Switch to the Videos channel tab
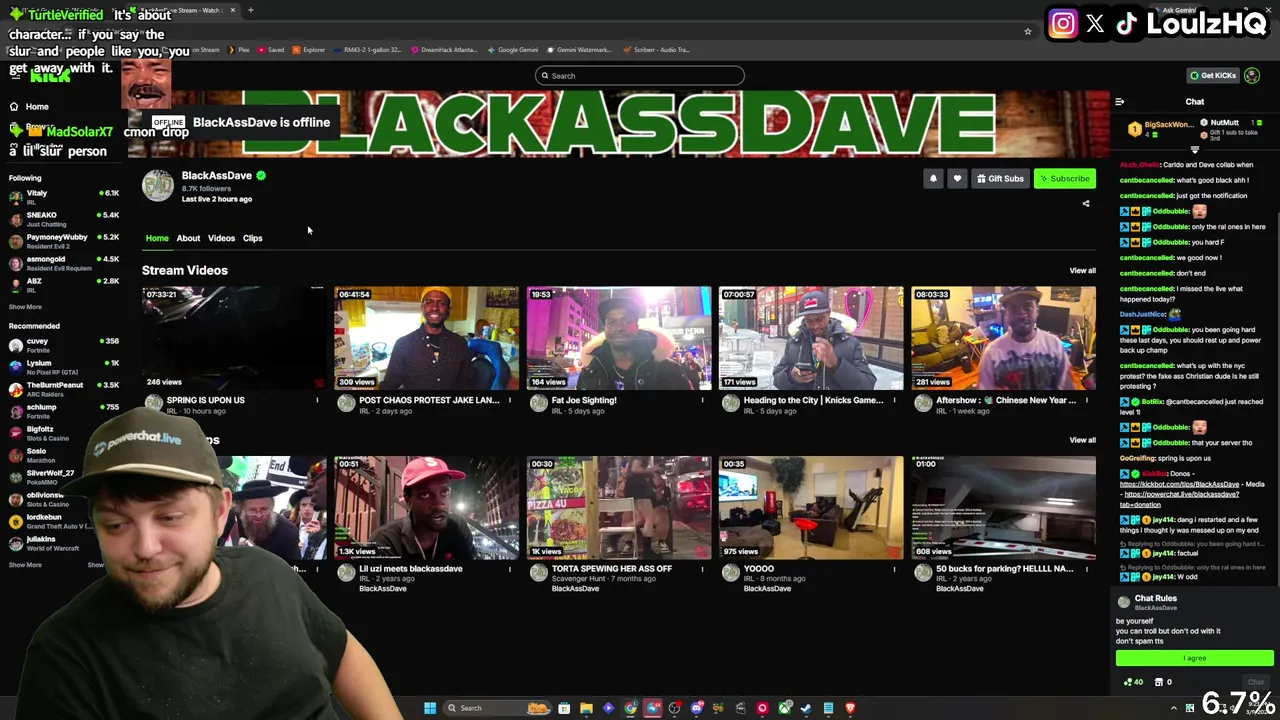This screenshot has height=720, width=1280. tap(221, 238)
